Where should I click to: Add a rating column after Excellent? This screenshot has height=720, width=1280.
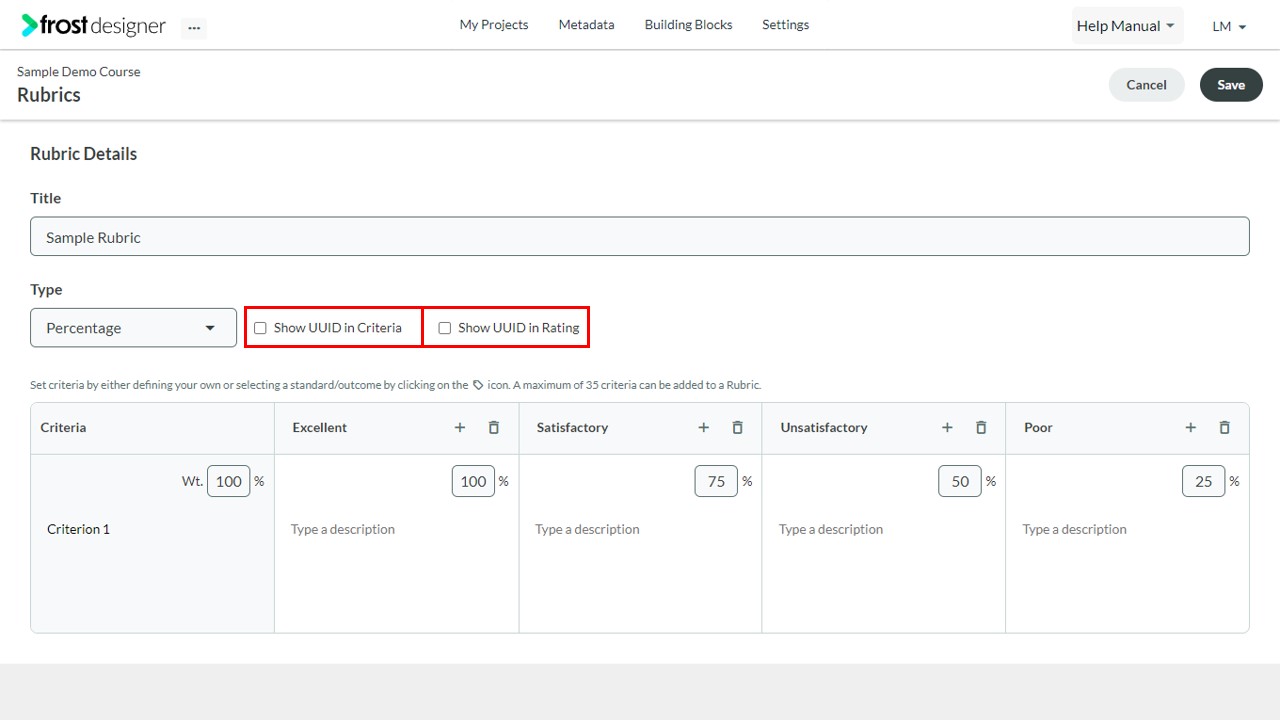point(460,427)
